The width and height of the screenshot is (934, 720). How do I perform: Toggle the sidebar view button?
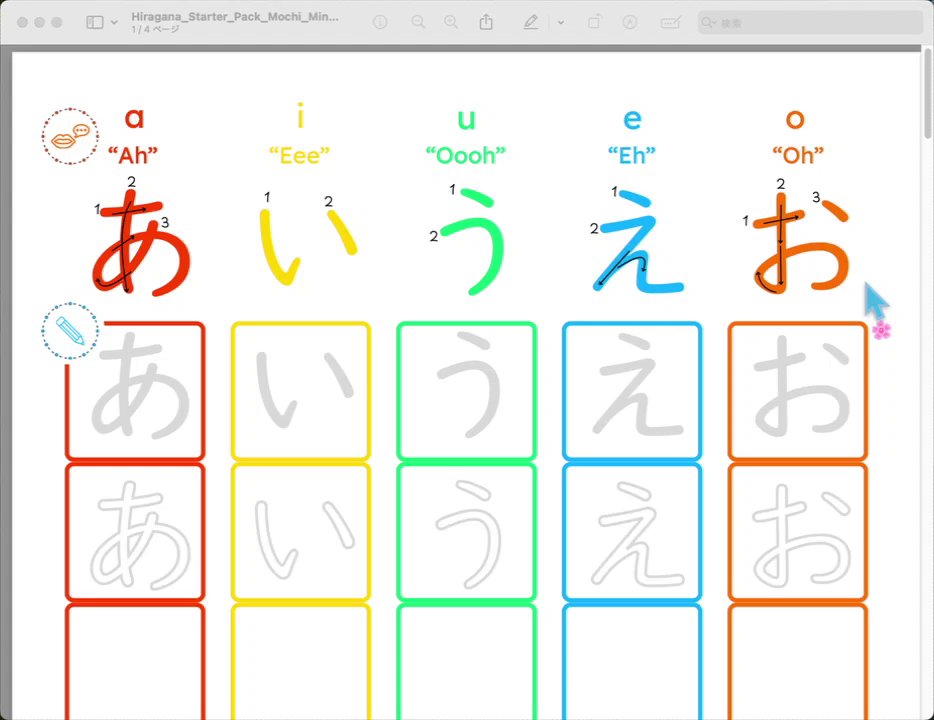pyautogui.click(x=95, y=23)
